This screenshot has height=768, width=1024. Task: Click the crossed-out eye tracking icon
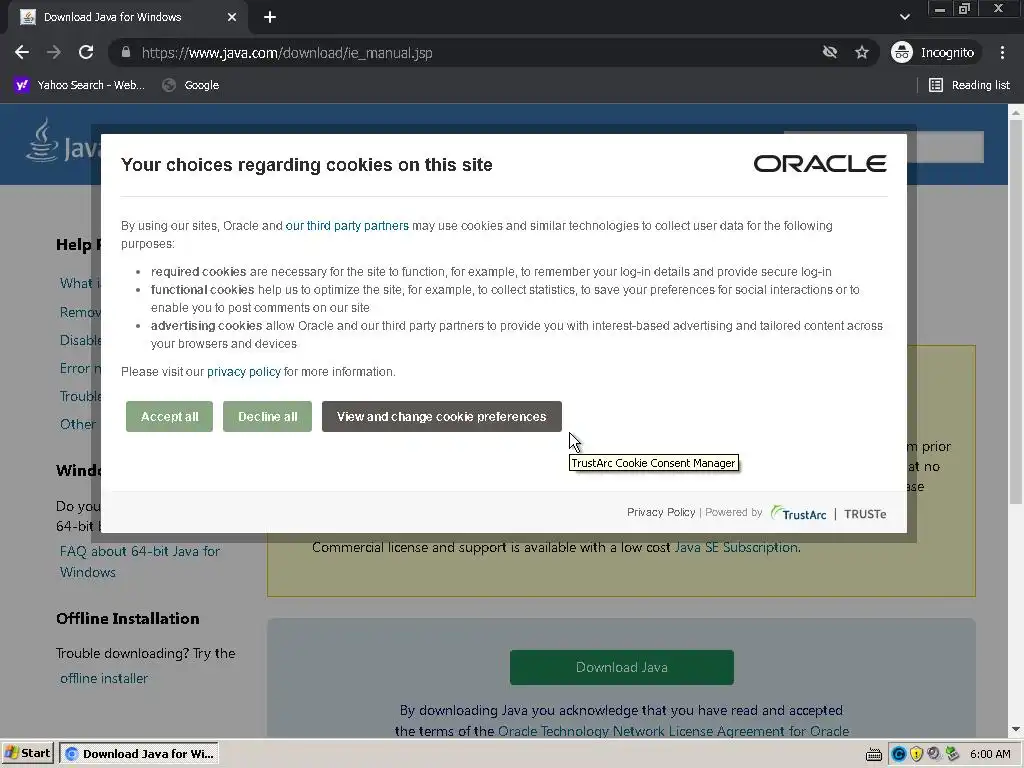[x=829, y=52]
